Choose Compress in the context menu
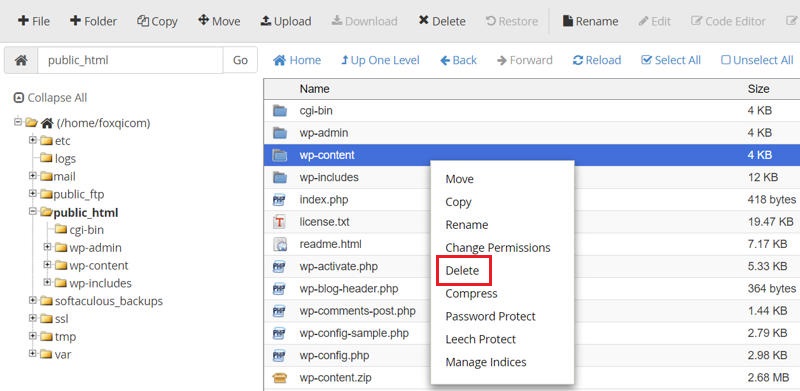 471,294
